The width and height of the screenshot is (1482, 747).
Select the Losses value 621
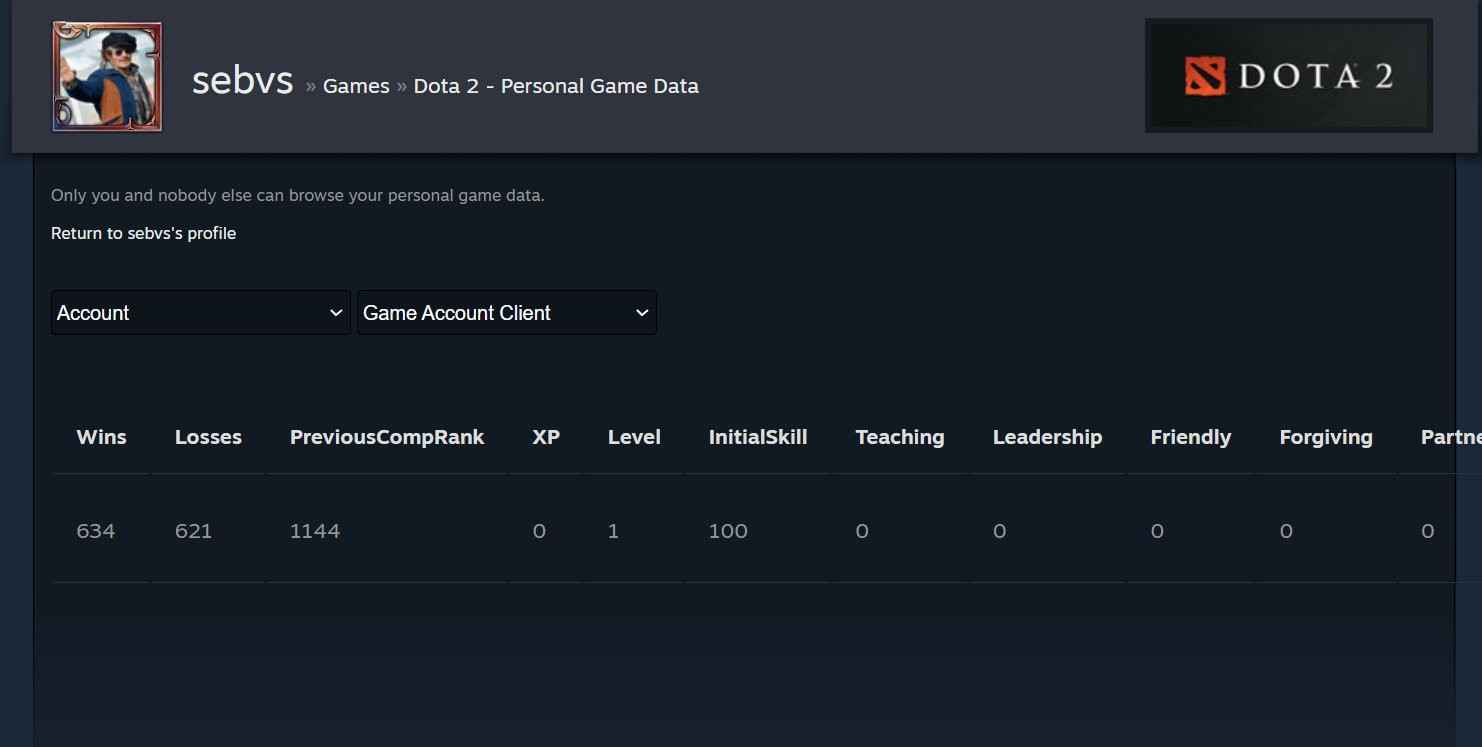click(x=194, y=531)
